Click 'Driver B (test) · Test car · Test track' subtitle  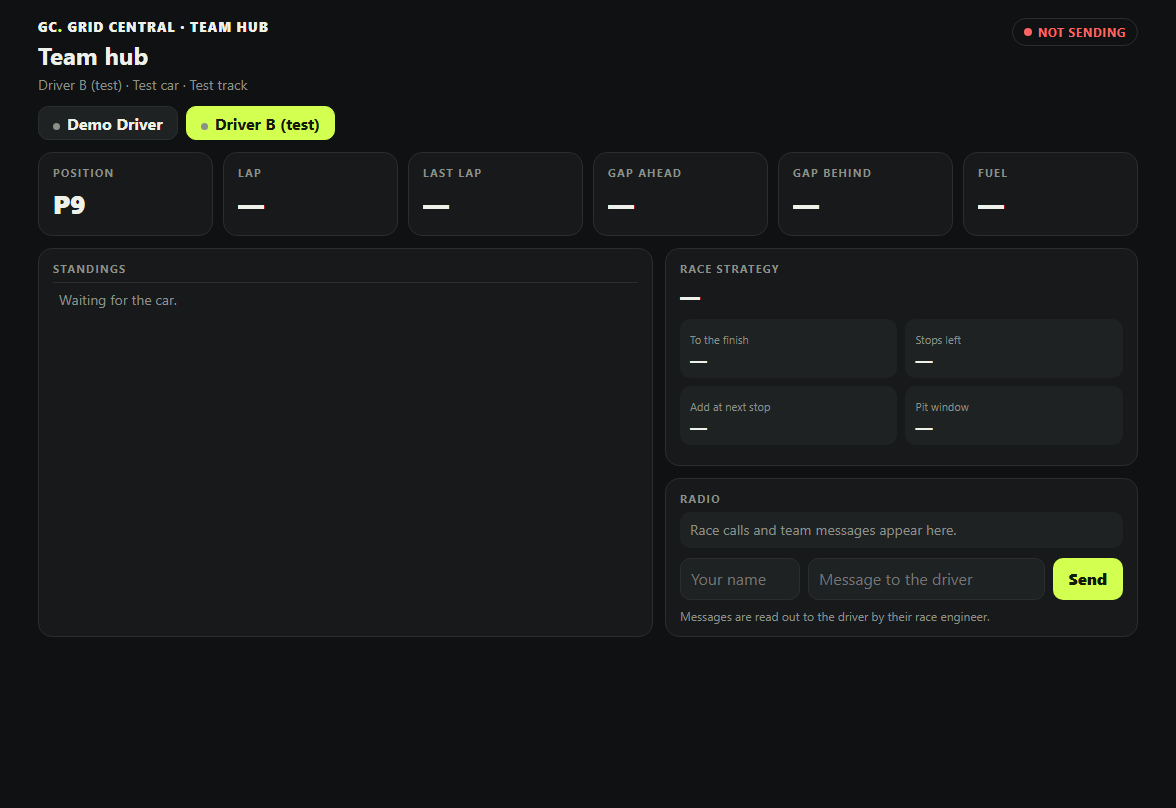(x=142, y=86)
